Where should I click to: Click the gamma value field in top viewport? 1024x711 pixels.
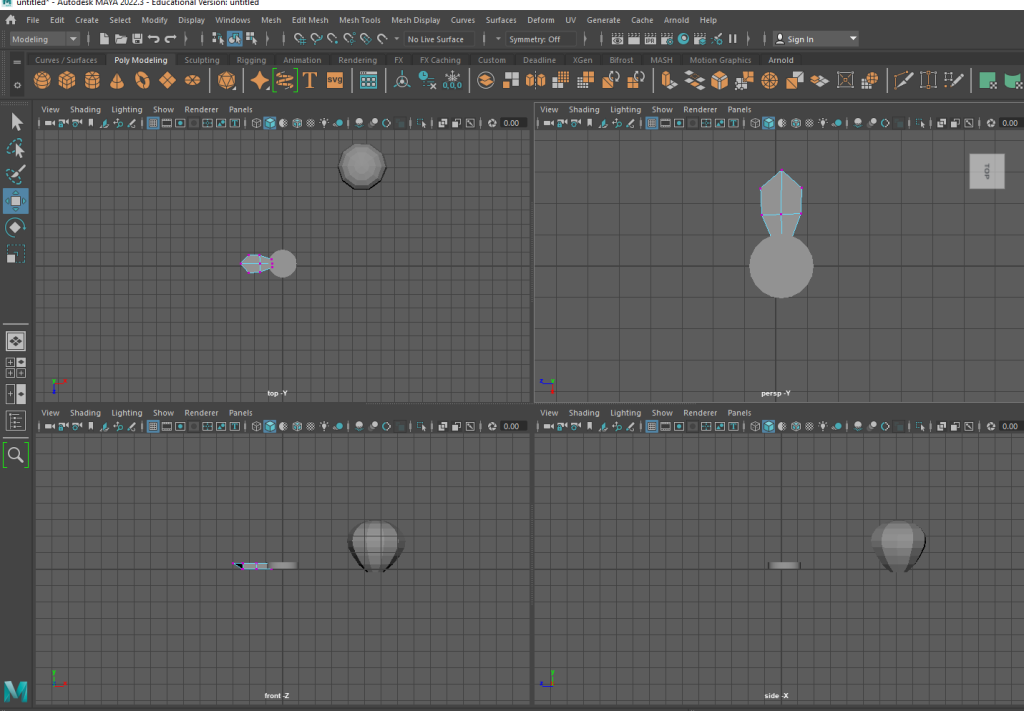(511, 123)
